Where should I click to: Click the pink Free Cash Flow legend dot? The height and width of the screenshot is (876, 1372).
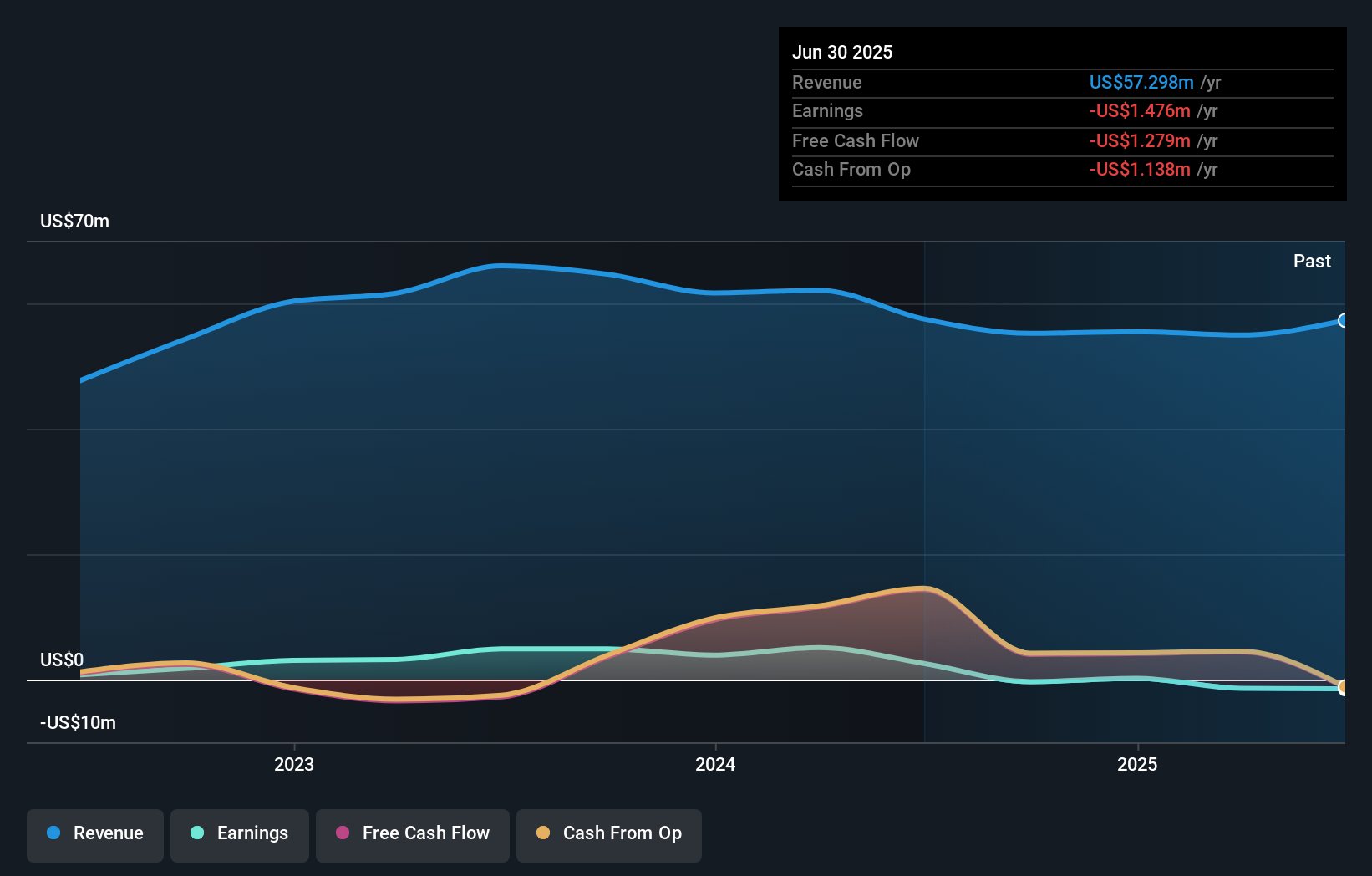(x=343, y=833)
